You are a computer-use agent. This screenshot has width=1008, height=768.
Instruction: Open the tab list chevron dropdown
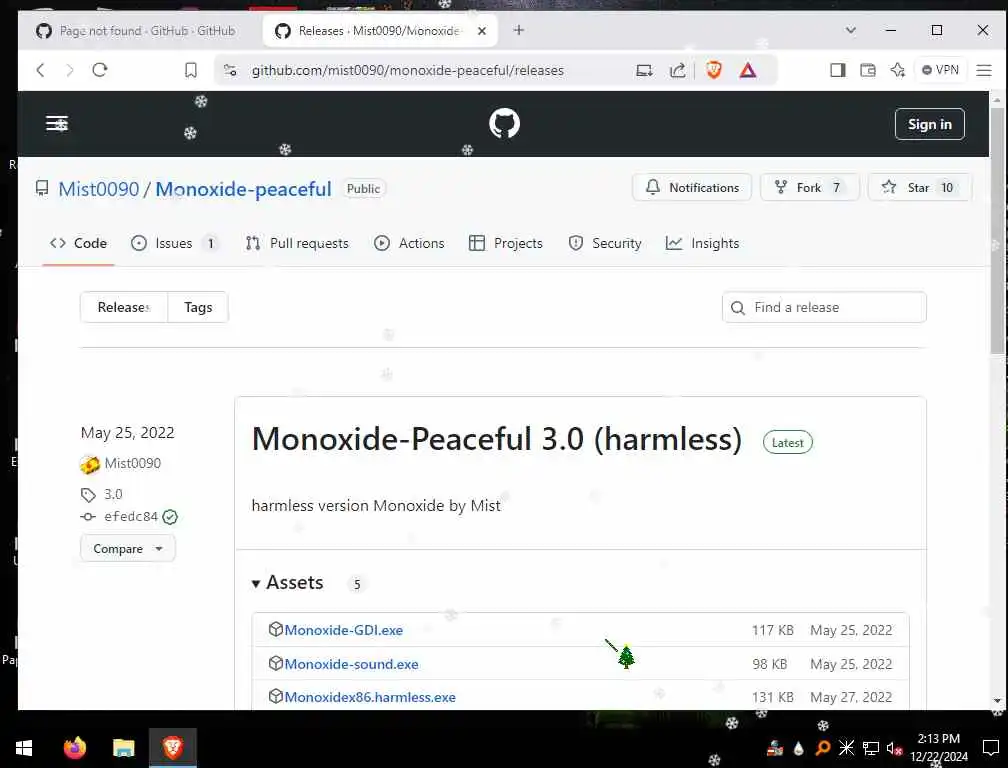tap(850, 30)
